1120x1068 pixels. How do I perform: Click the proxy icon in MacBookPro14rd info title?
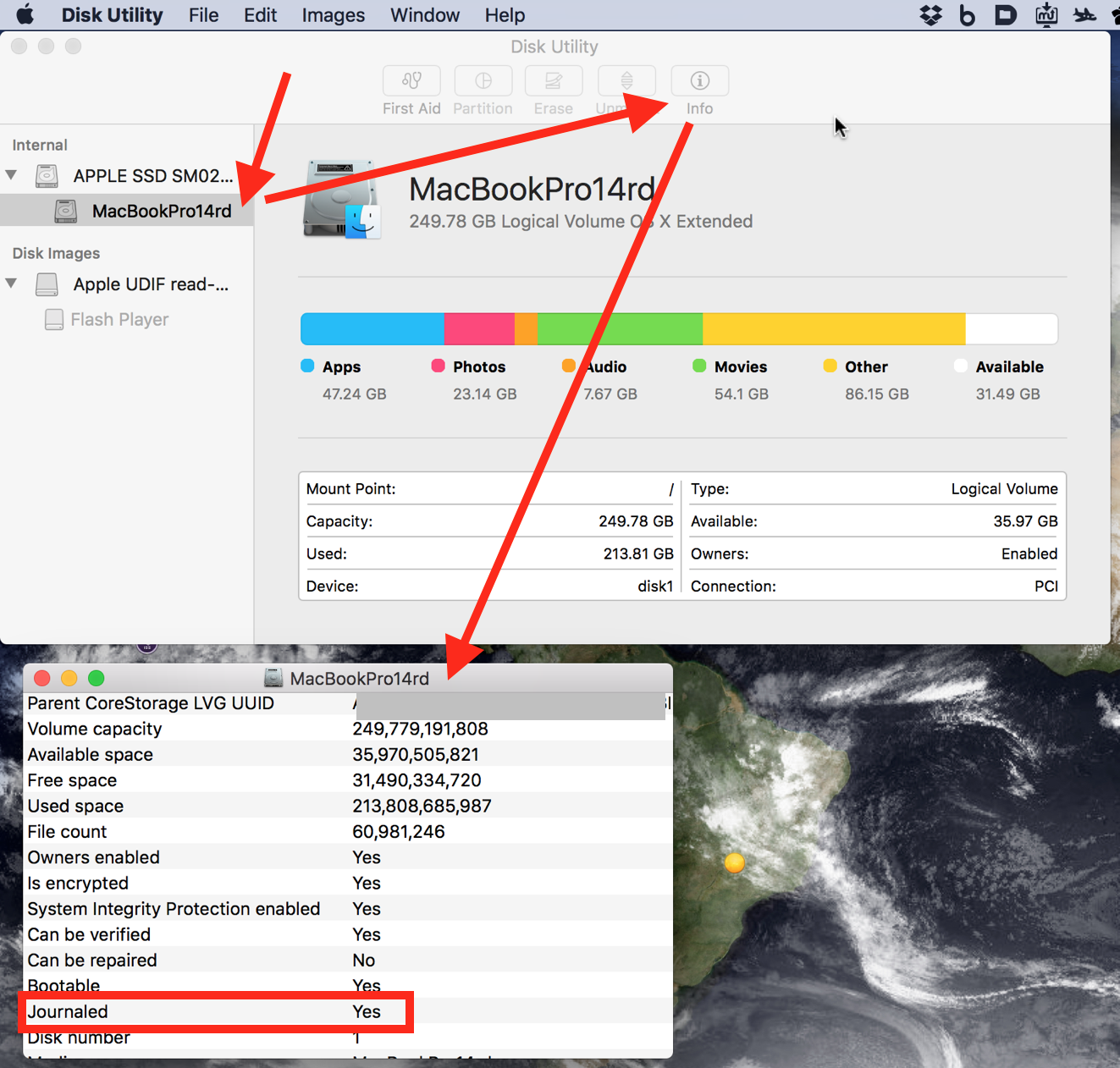click(x=273, y=678)
